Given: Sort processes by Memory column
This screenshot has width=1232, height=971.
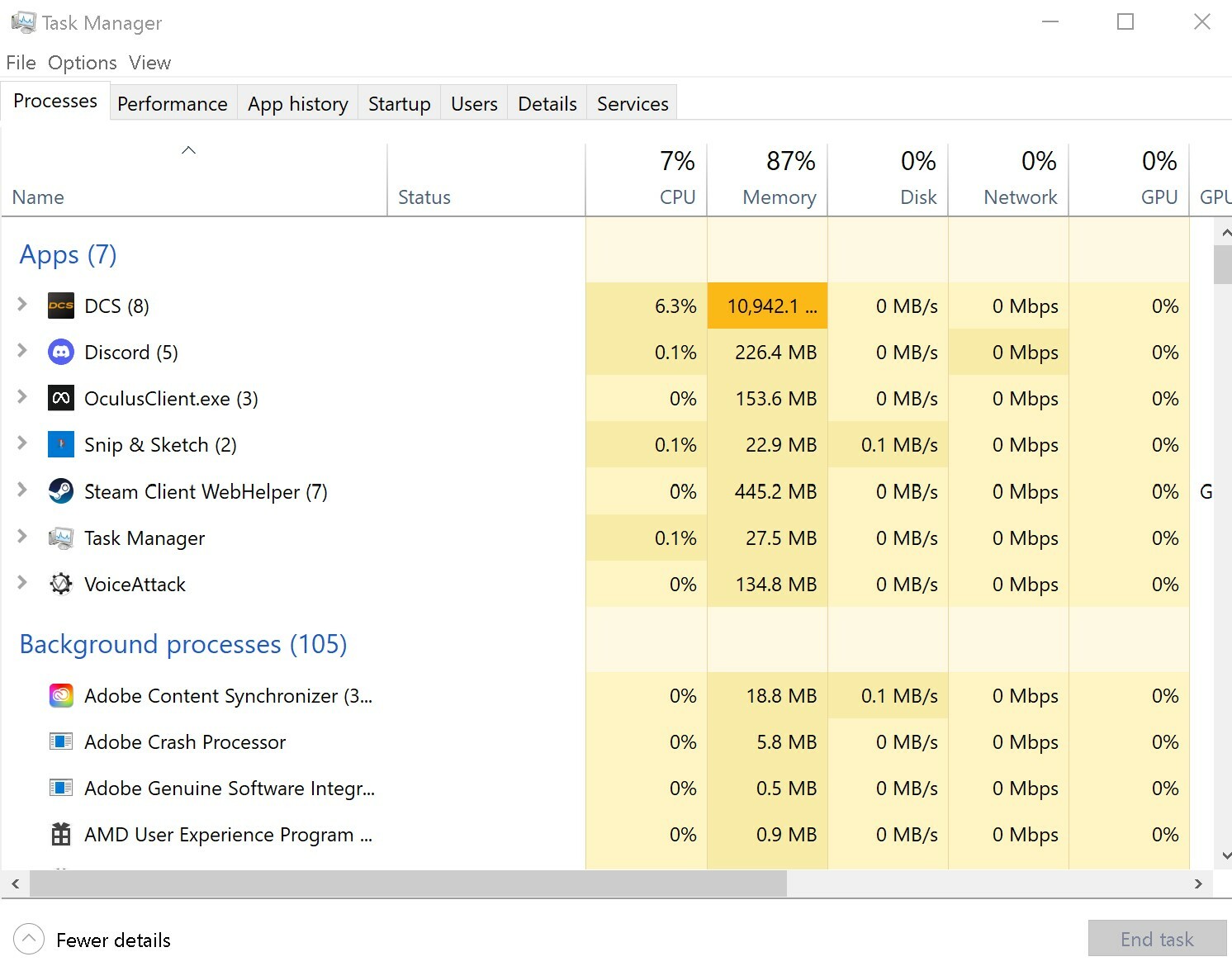Looking at the screenshot, I should click(x=767, y=179).
